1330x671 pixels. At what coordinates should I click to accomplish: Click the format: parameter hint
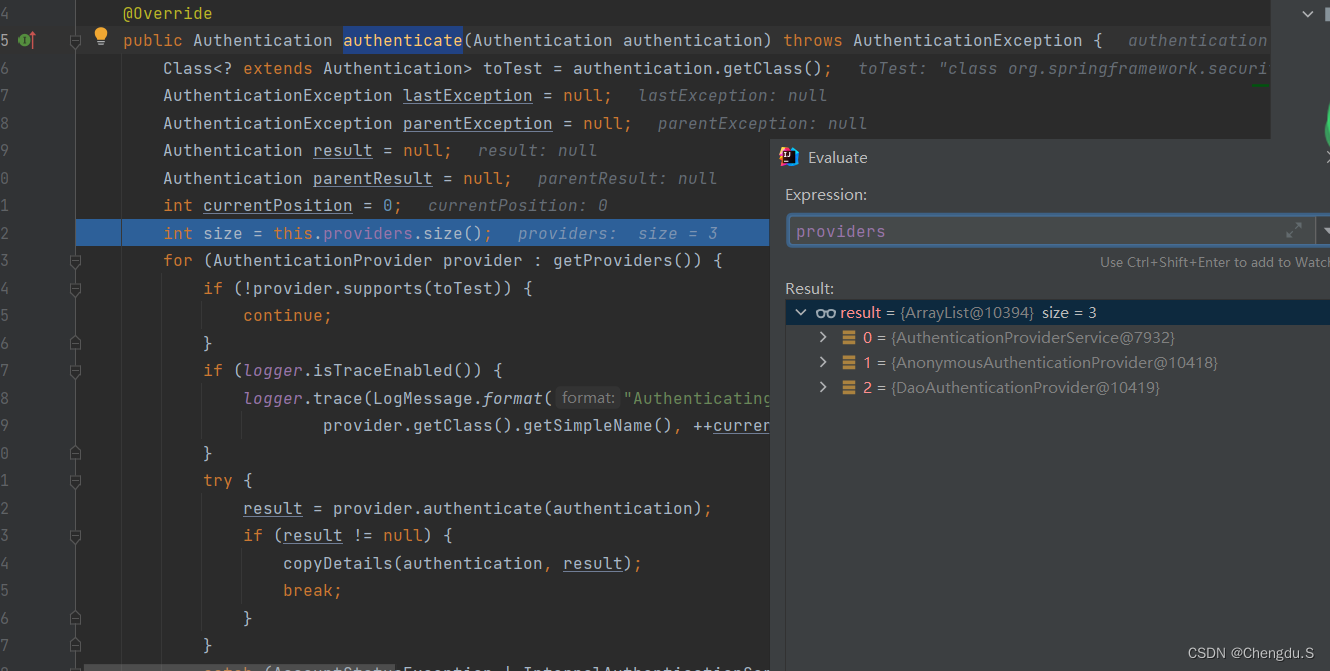click(x=588, y=398)
